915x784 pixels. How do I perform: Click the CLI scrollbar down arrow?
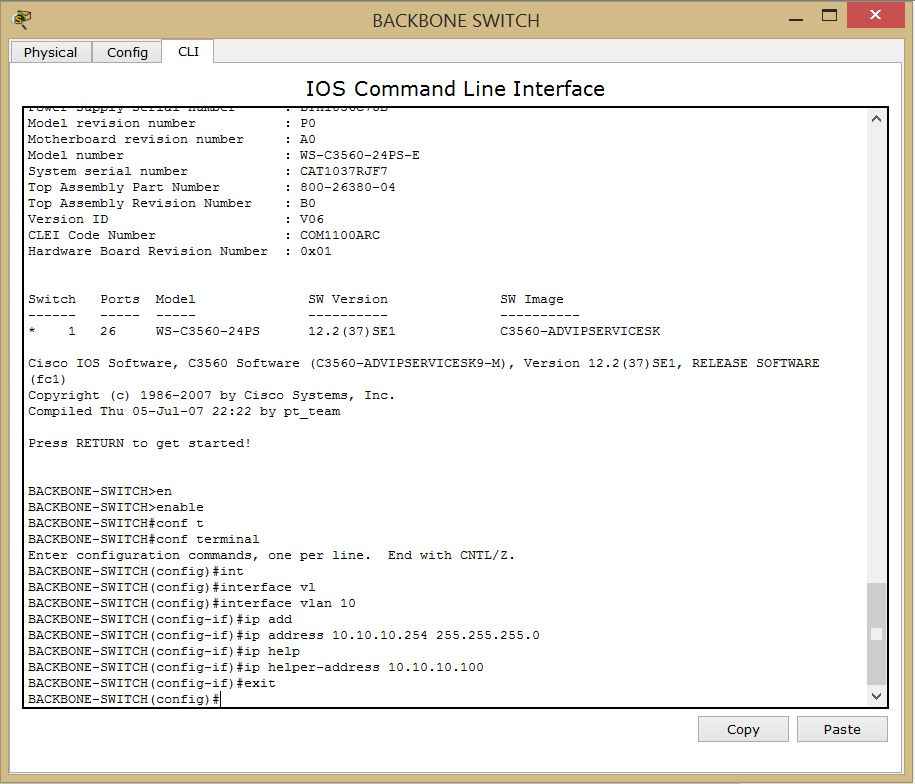[876, 695]
